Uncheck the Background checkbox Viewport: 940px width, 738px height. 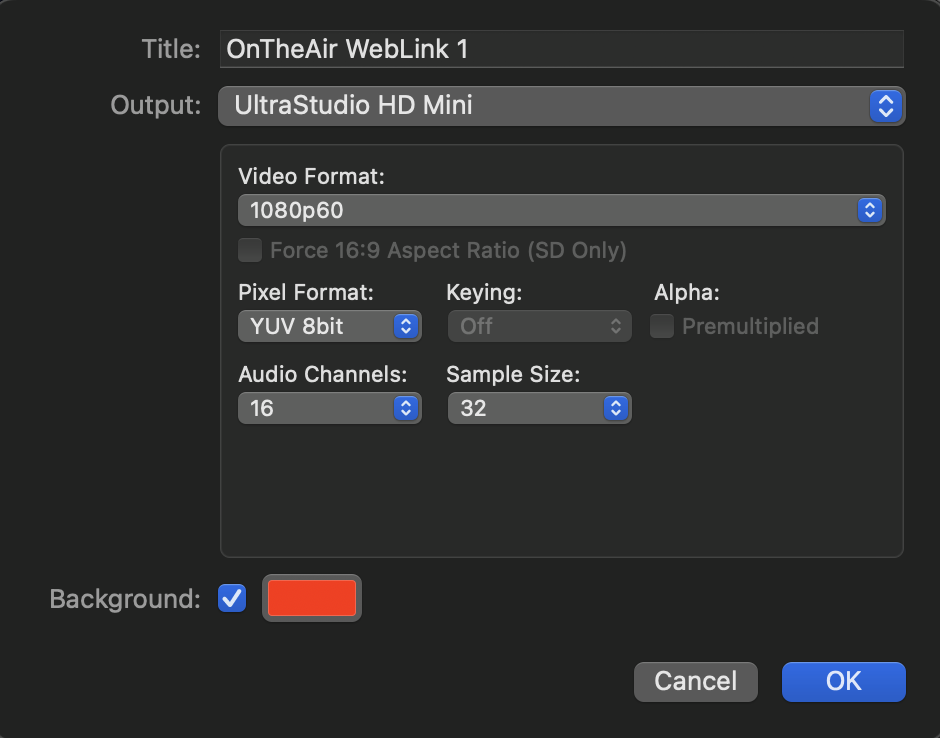tap(232, 598)
